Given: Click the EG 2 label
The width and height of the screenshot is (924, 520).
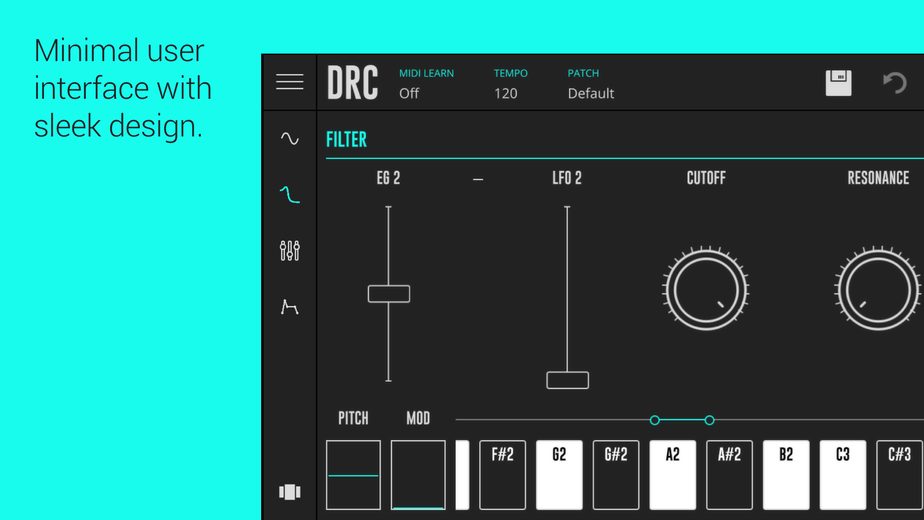Looking at the screenshot, I should (388, 178).
